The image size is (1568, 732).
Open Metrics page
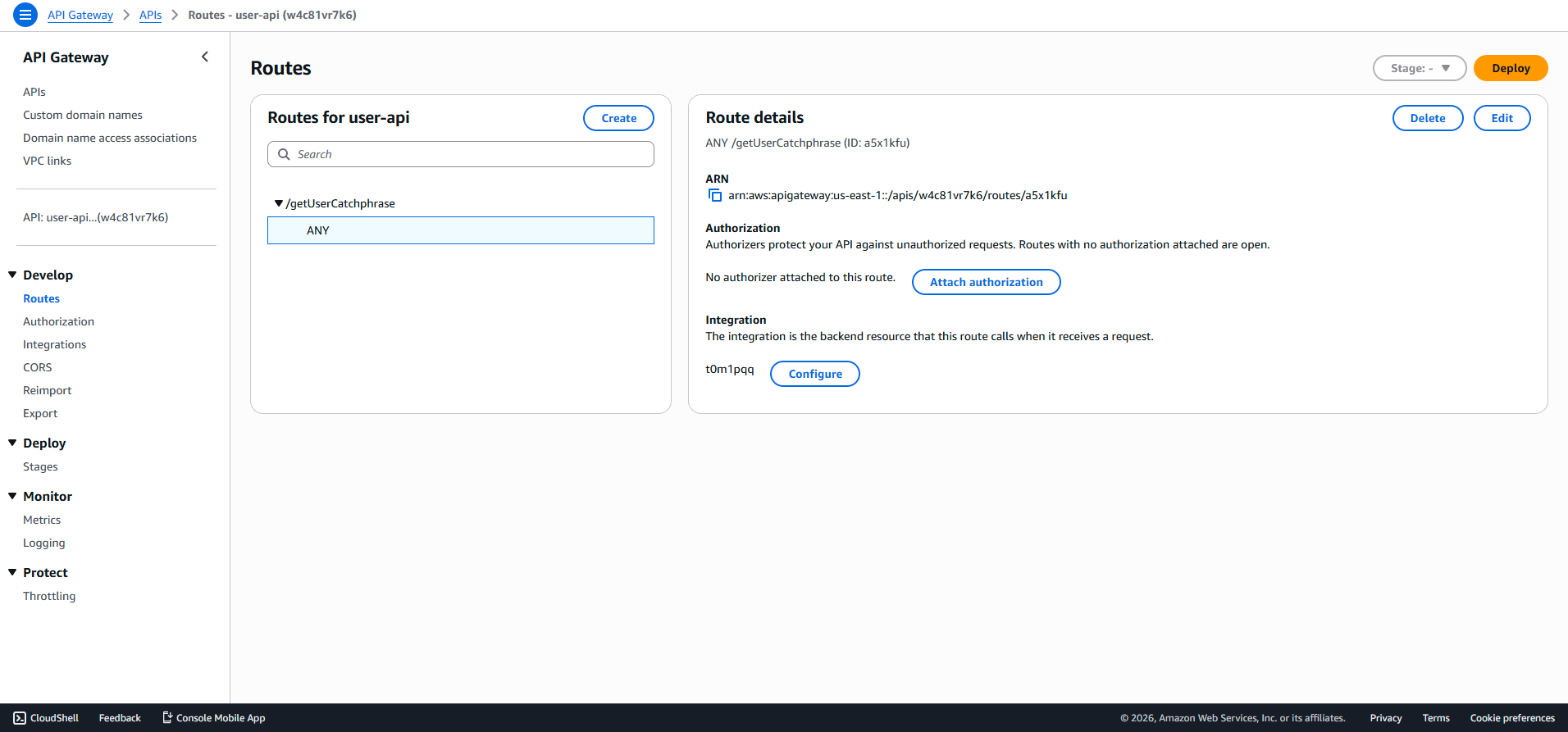pos(42,520)
